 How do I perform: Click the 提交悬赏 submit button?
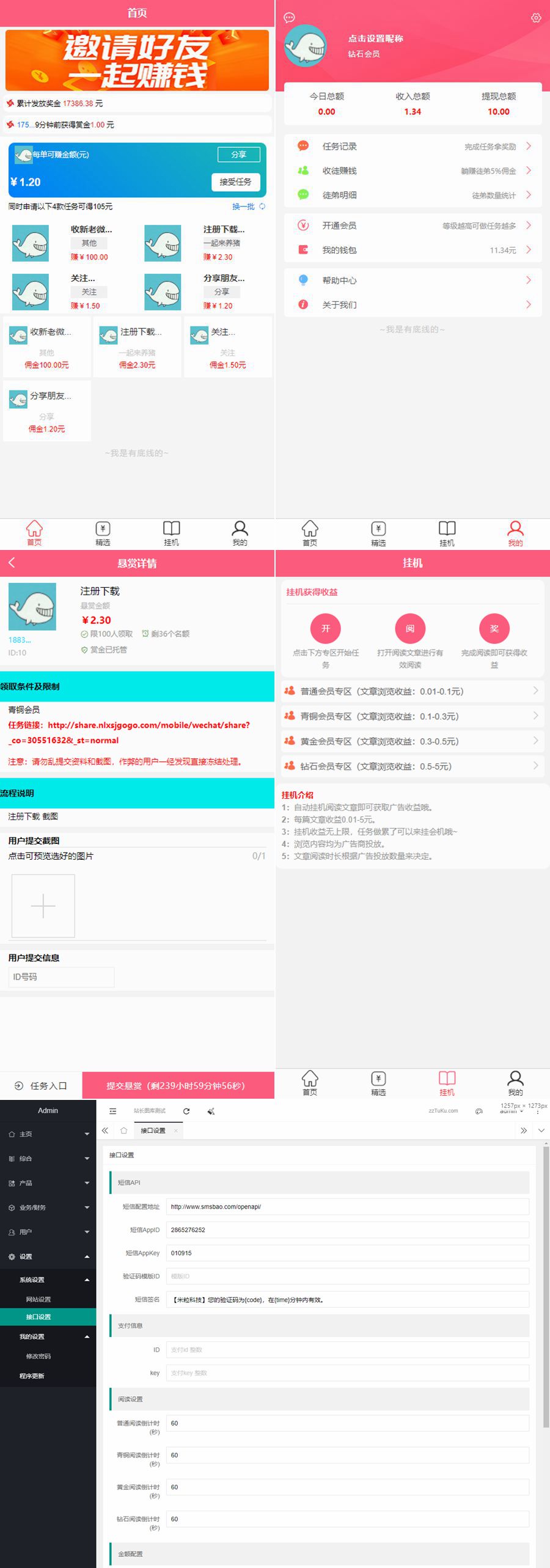[177, 1085]
